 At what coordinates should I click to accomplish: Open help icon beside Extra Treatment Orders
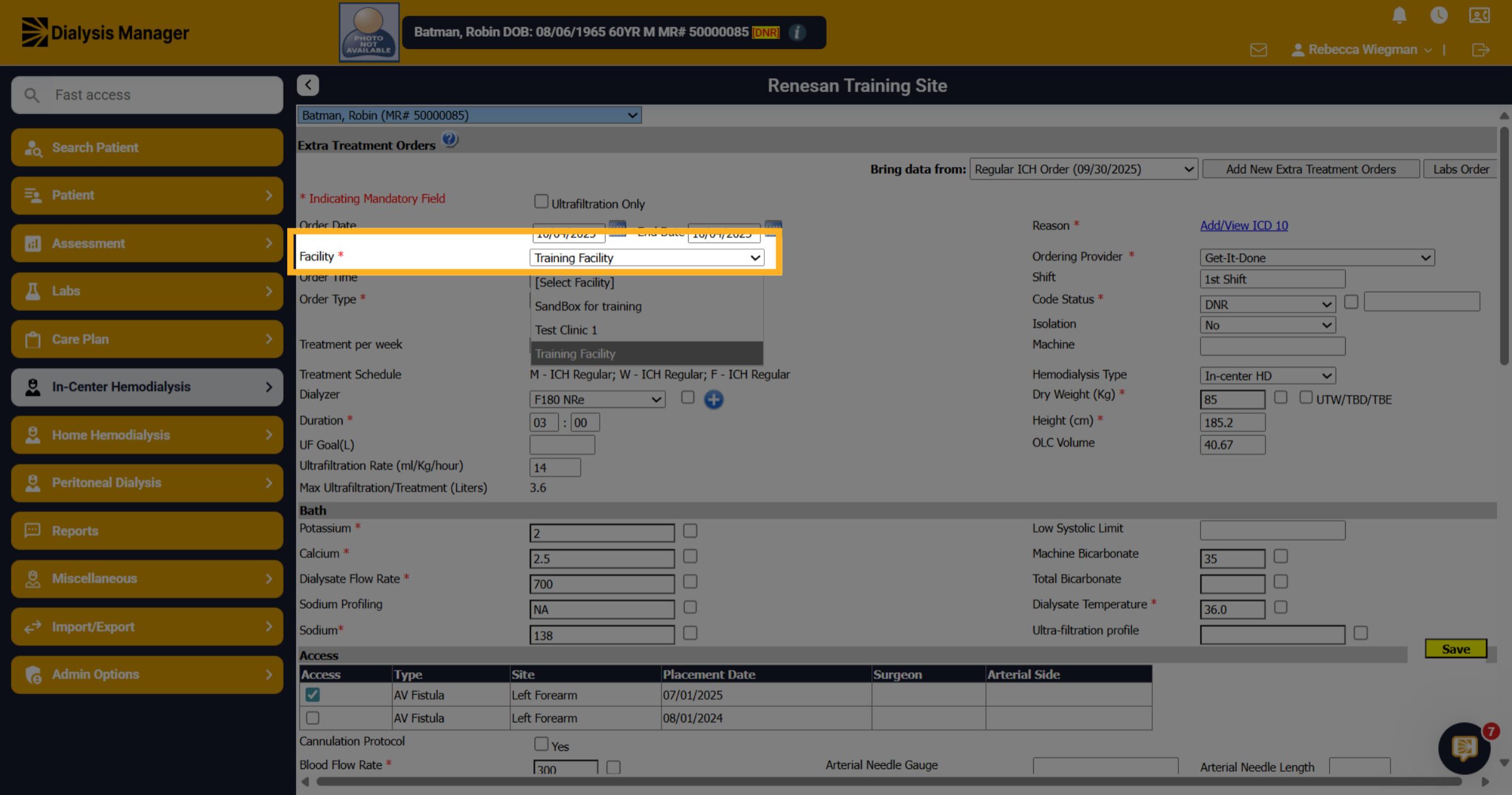[x=450, y=140]
